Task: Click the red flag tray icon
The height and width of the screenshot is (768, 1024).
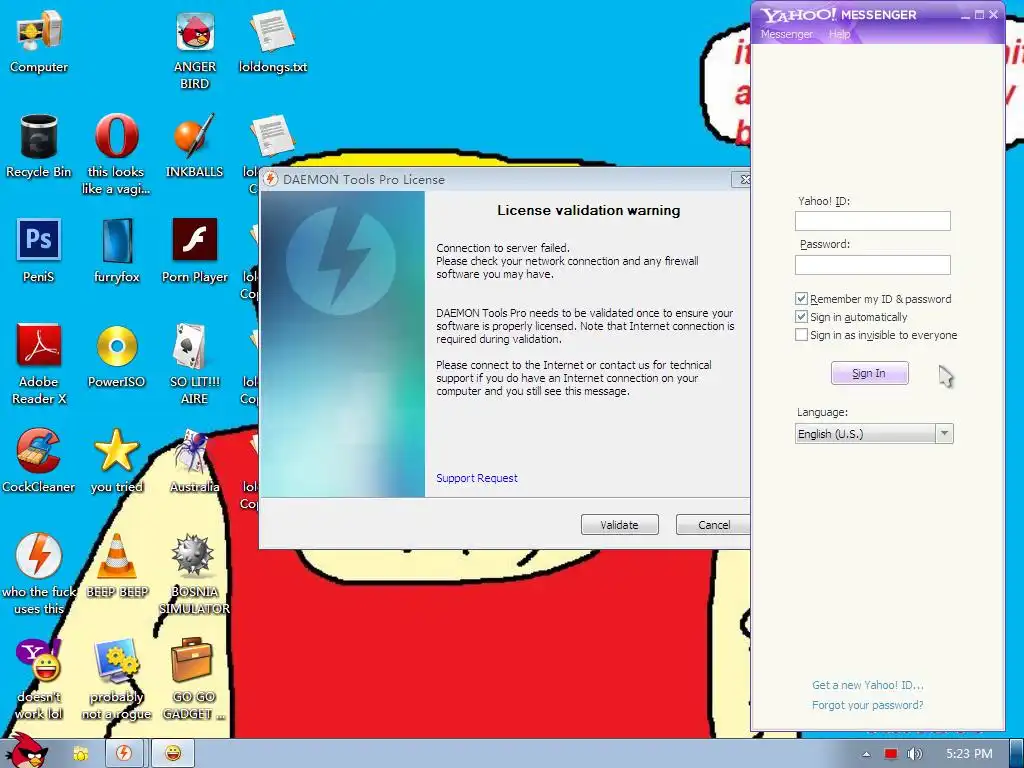Action: pyautogui.click(x=891, y=754)
